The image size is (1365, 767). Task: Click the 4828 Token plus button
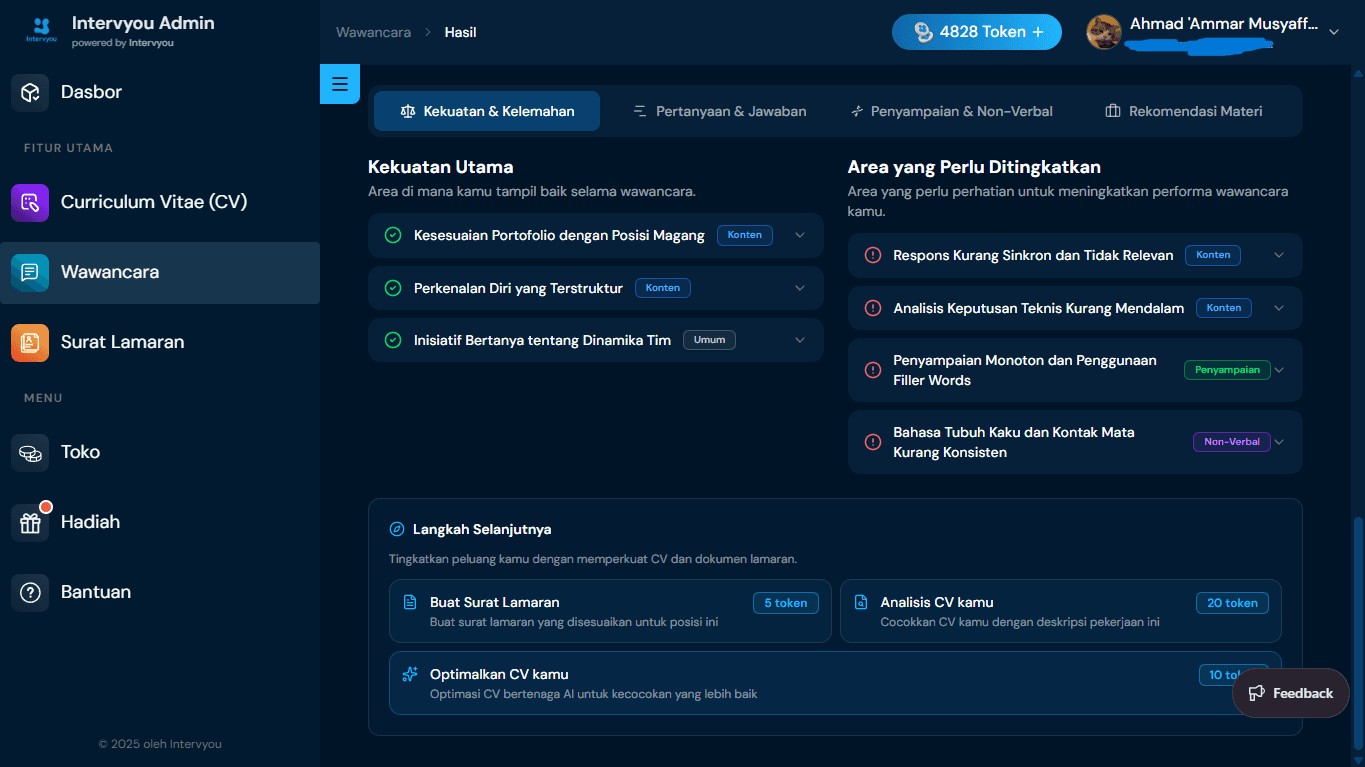[x=977, y=32]
